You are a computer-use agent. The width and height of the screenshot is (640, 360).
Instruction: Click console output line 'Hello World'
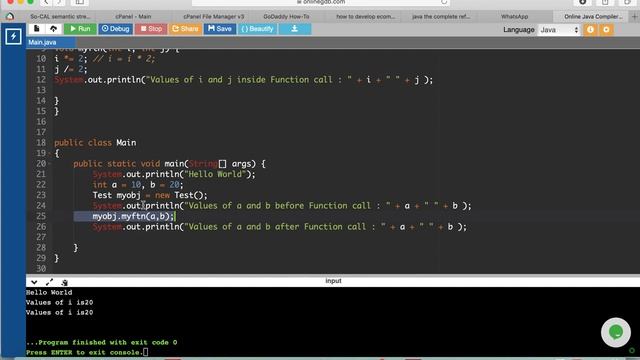coord(49,293)
